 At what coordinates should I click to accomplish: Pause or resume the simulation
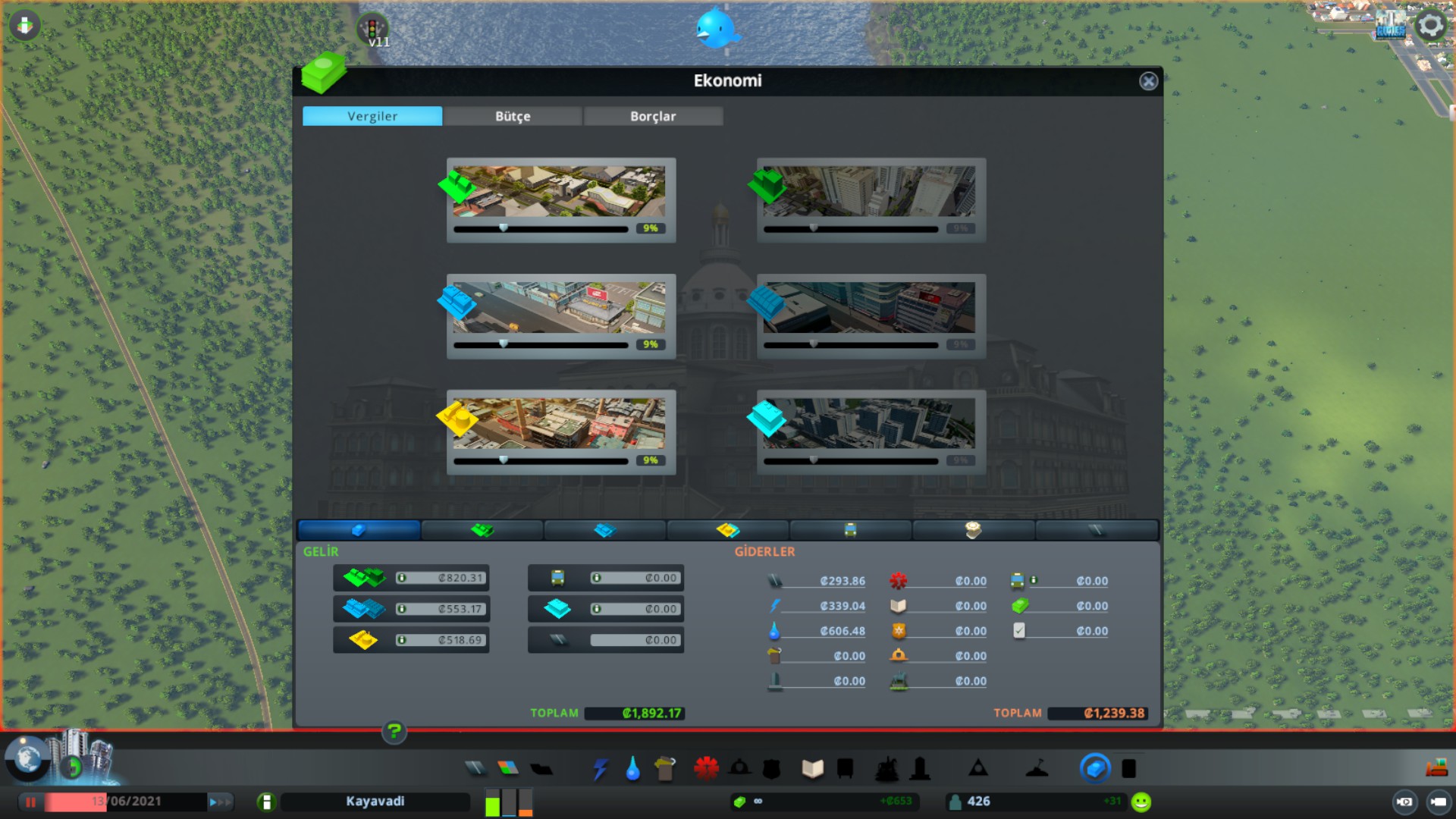31,802
